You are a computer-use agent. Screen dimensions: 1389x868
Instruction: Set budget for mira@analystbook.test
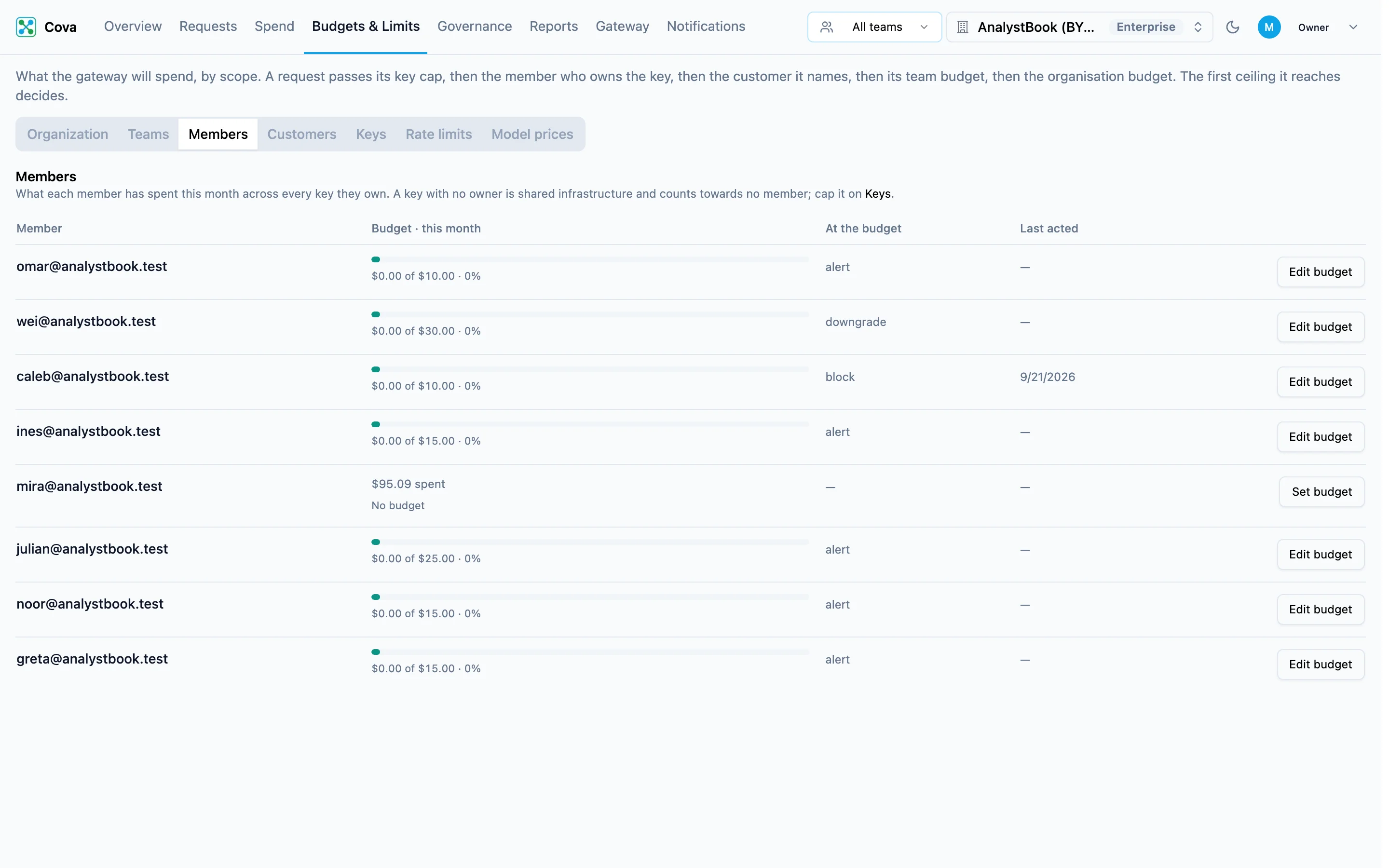pyautogui.click(x=1321, y=492)
